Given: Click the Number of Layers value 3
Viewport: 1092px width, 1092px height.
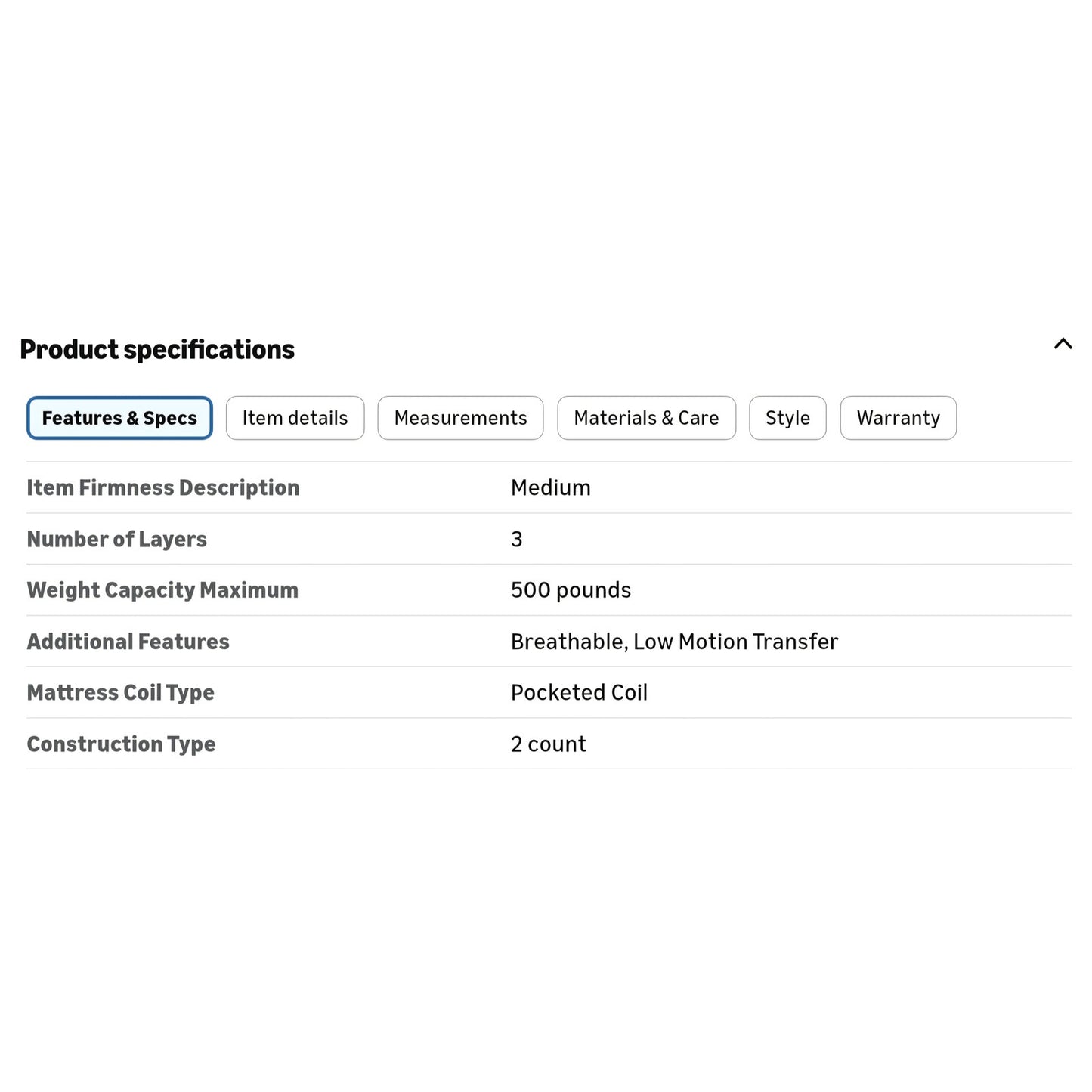Looking at the screenshot, I should click(517, 539).
